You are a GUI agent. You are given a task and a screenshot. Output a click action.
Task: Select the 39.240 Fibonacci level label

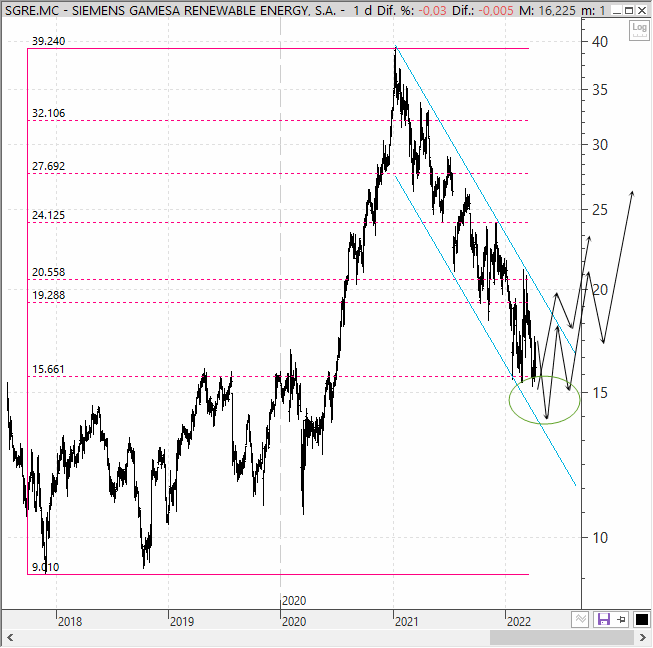pos(49,41)
